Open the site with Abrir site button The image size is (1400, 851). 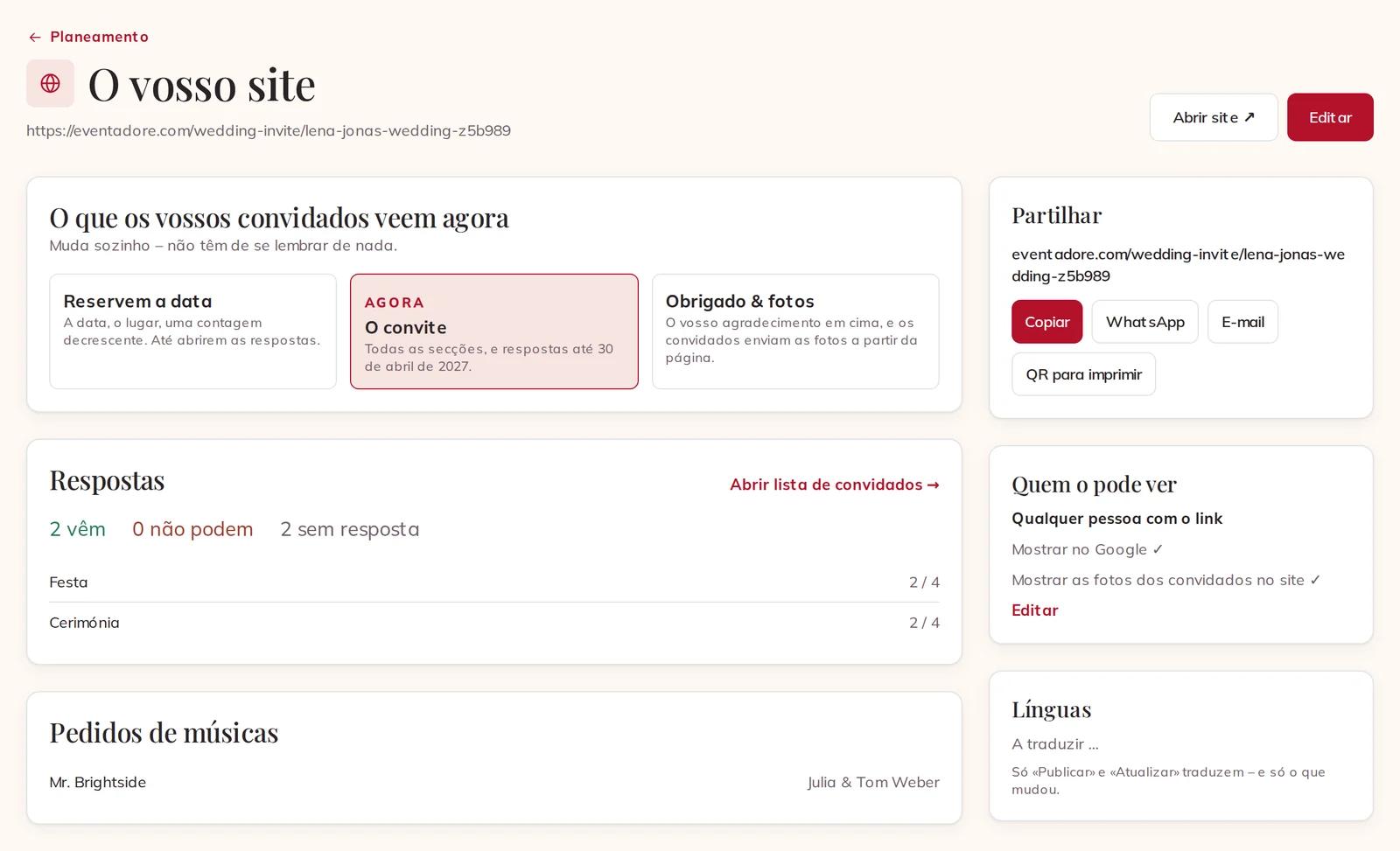(x=1214, y=117)
